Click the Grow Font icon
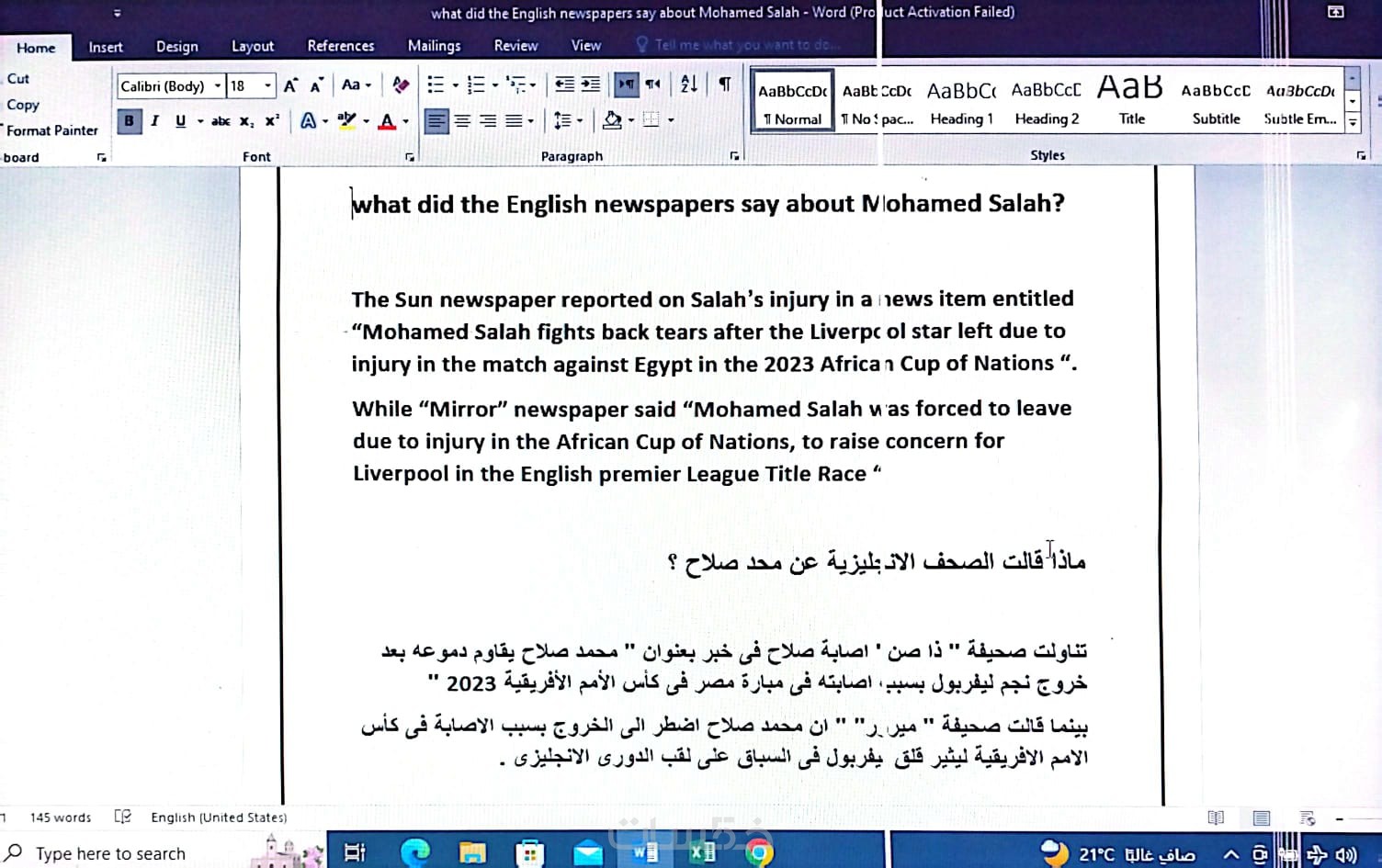 tap(290, 85)
